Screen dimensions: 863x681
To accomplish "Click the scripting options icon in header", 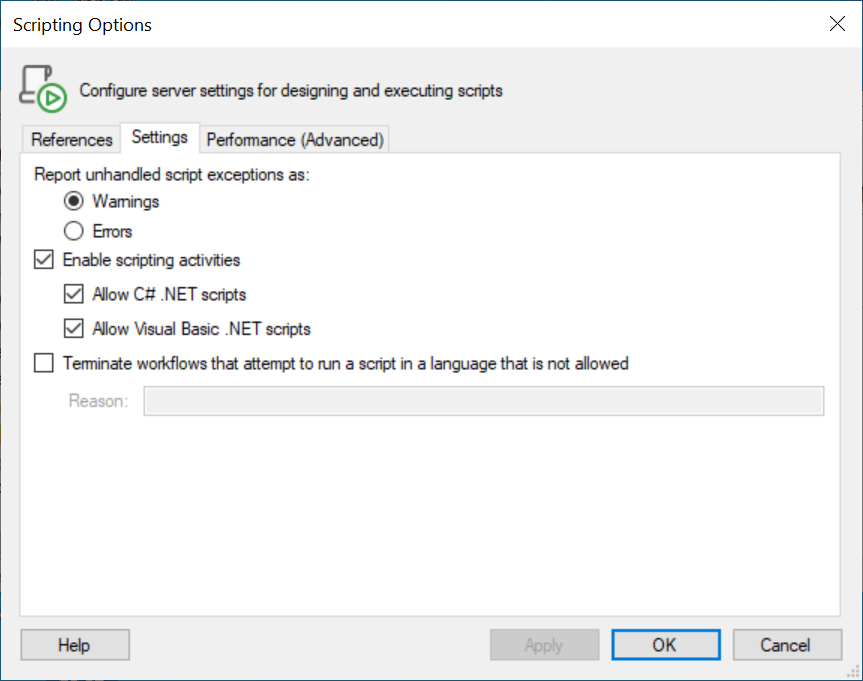I will [43, 89].
